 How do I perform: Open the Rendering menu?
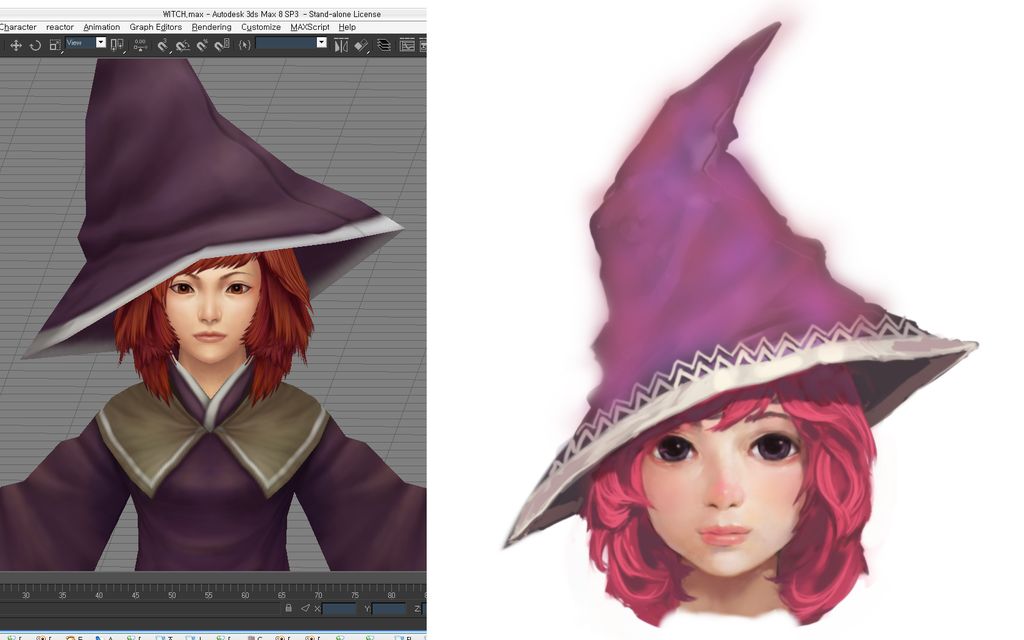pyautogui.click(x=211, y=27)
